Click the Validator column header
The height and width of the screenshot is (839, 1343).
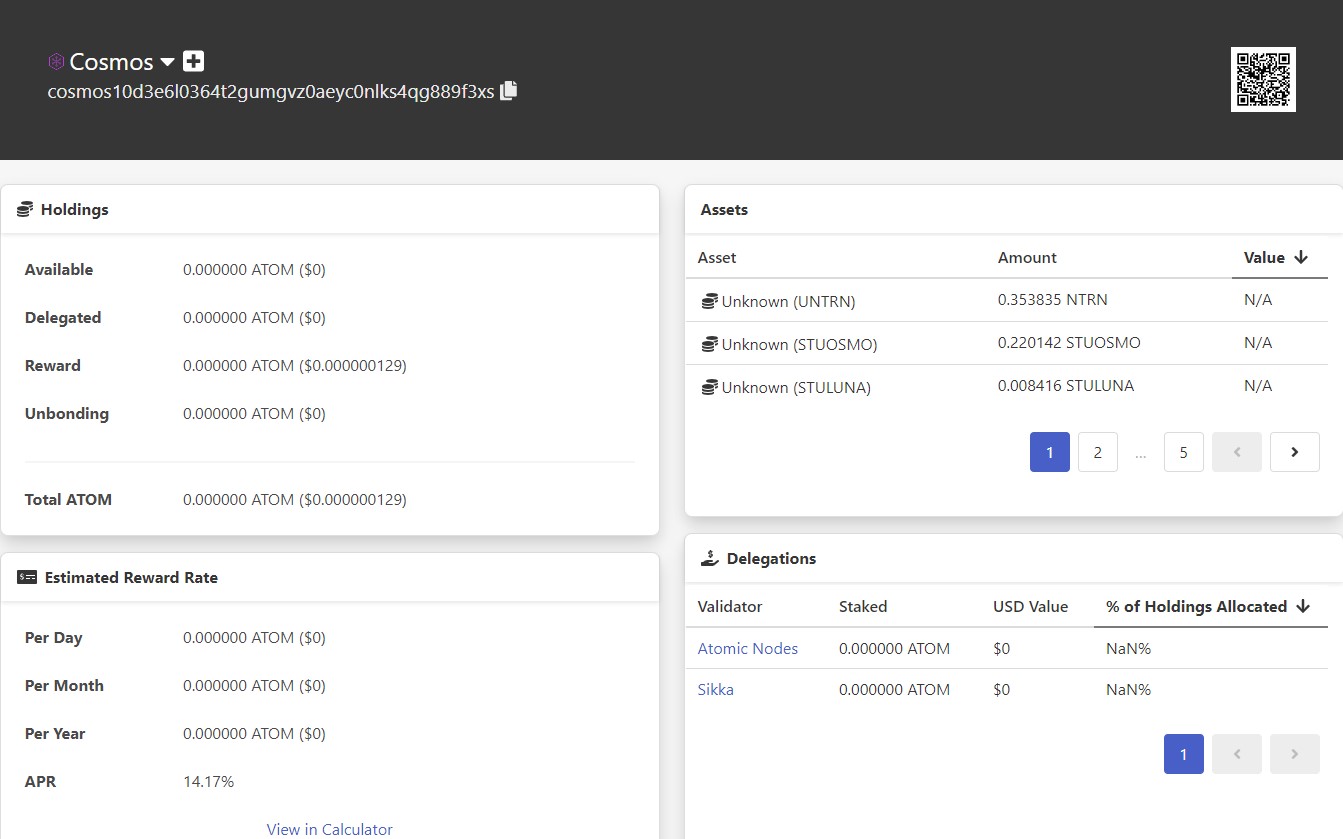(x=730, y=607)
